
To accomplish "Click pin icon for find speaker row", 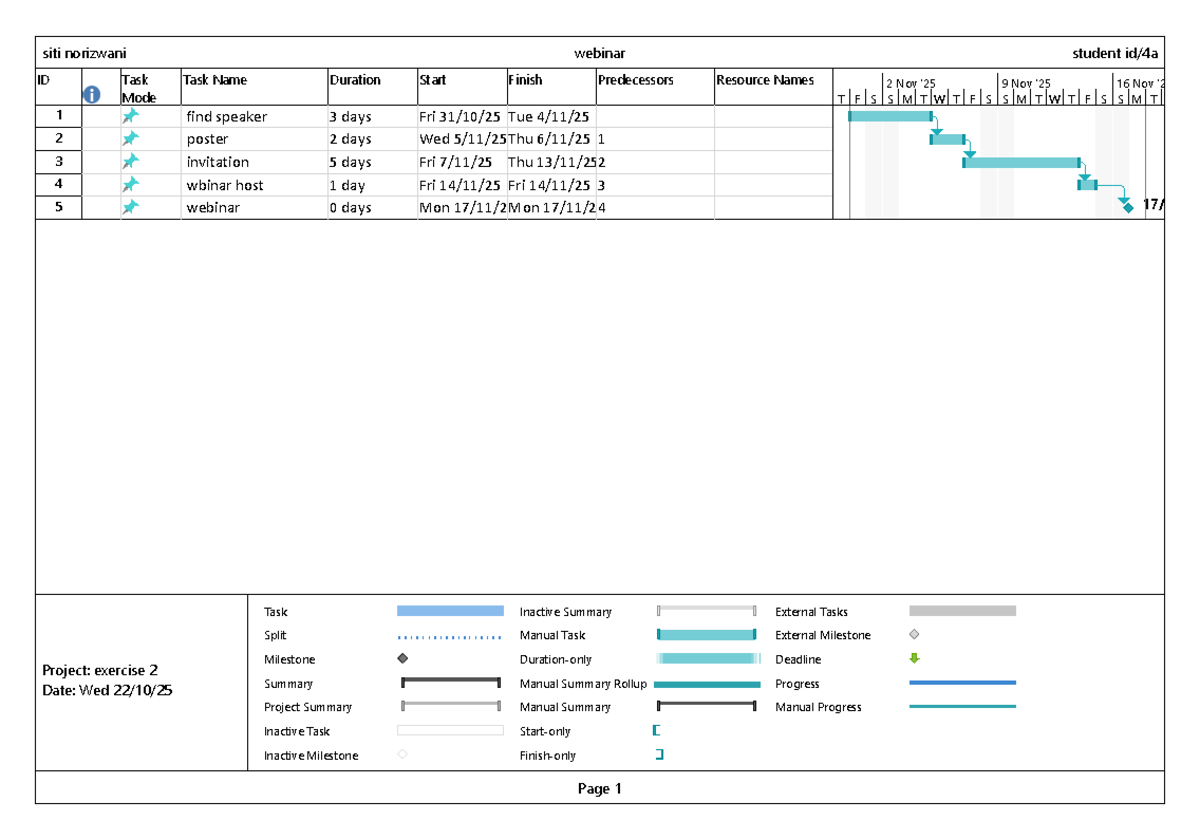I will (x=130, y=116).
